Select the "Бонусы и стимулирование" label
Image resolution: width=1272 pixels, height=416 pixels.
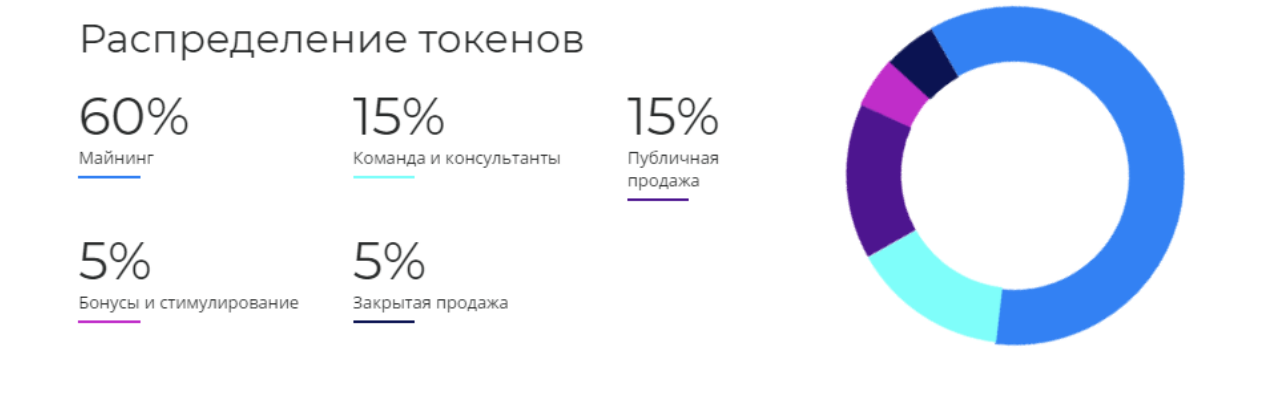click(188, 303)
